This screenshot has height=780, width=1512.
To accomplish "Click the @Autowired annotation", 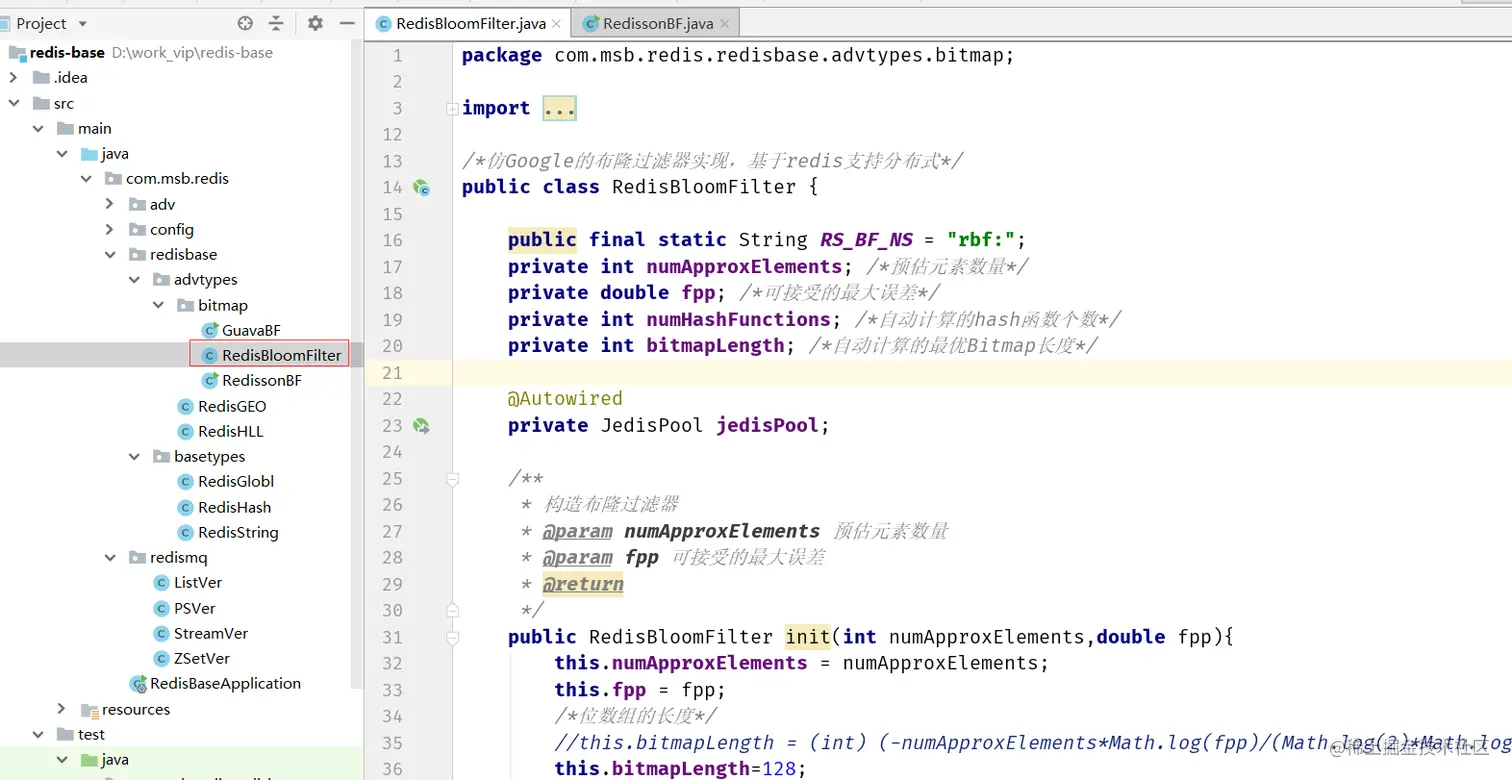I will point(565,398).
